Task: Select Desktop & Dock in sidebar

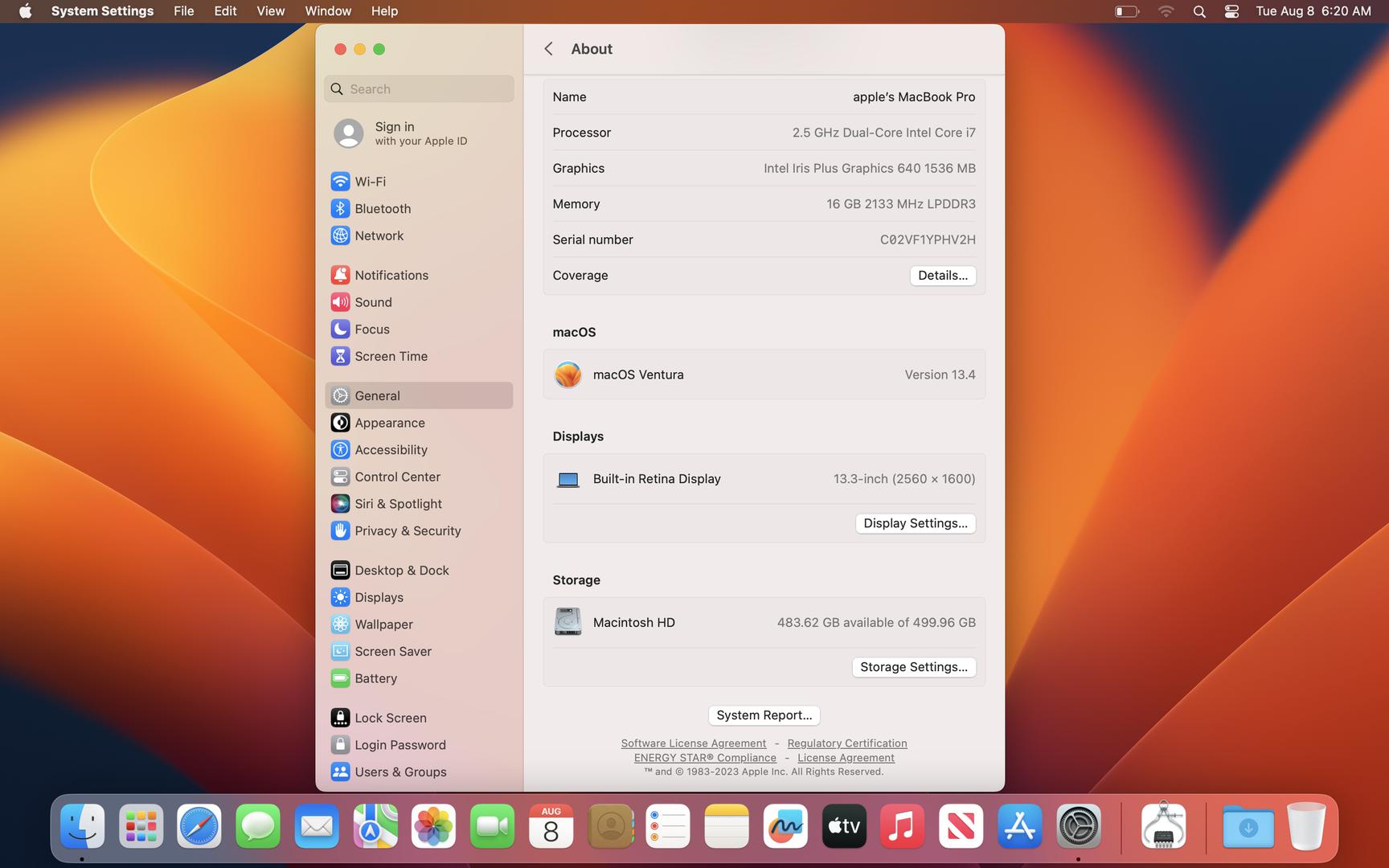Action: [x=418, y=571]
